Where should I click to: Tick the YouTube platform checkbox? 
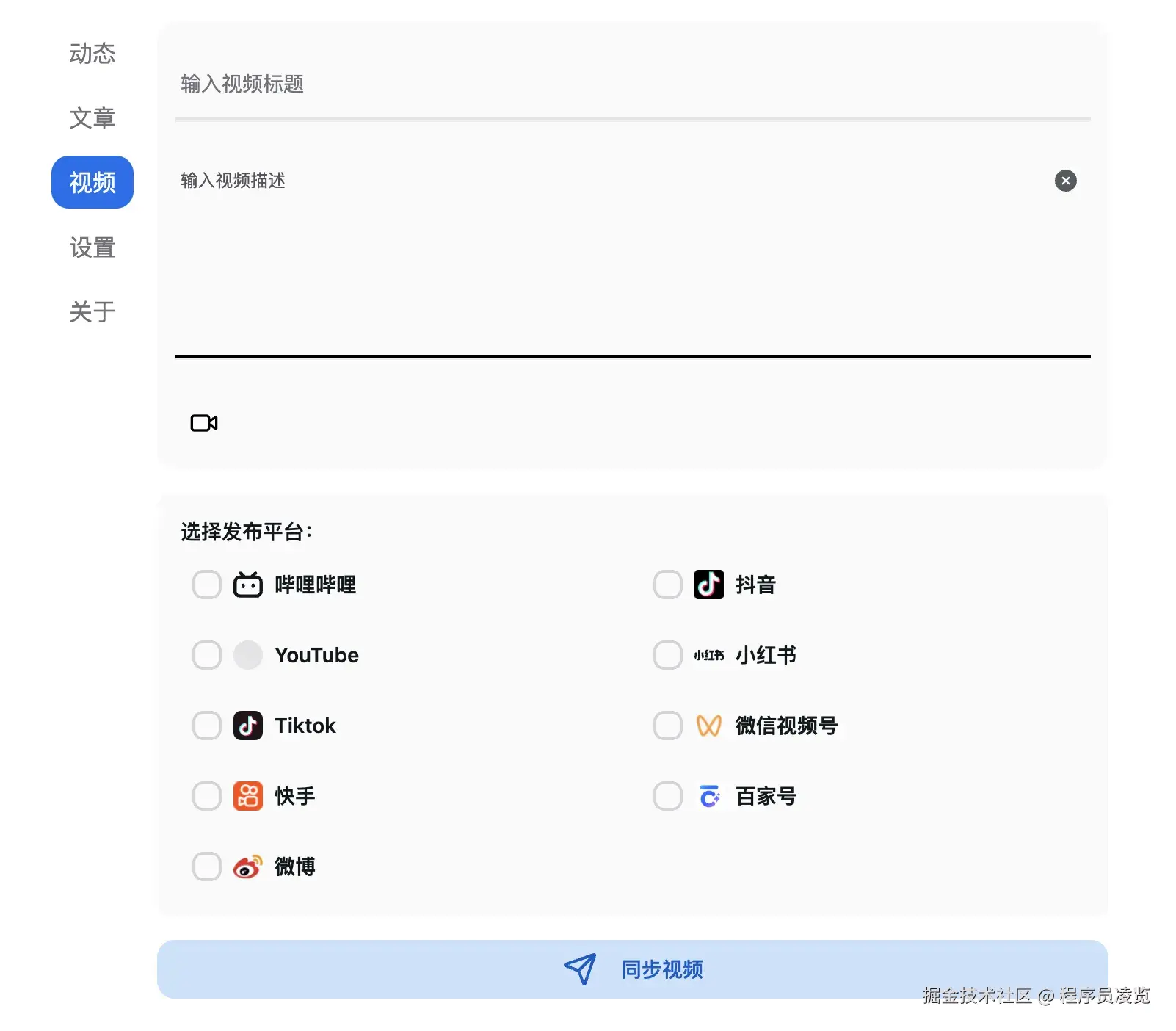(207, 655)
